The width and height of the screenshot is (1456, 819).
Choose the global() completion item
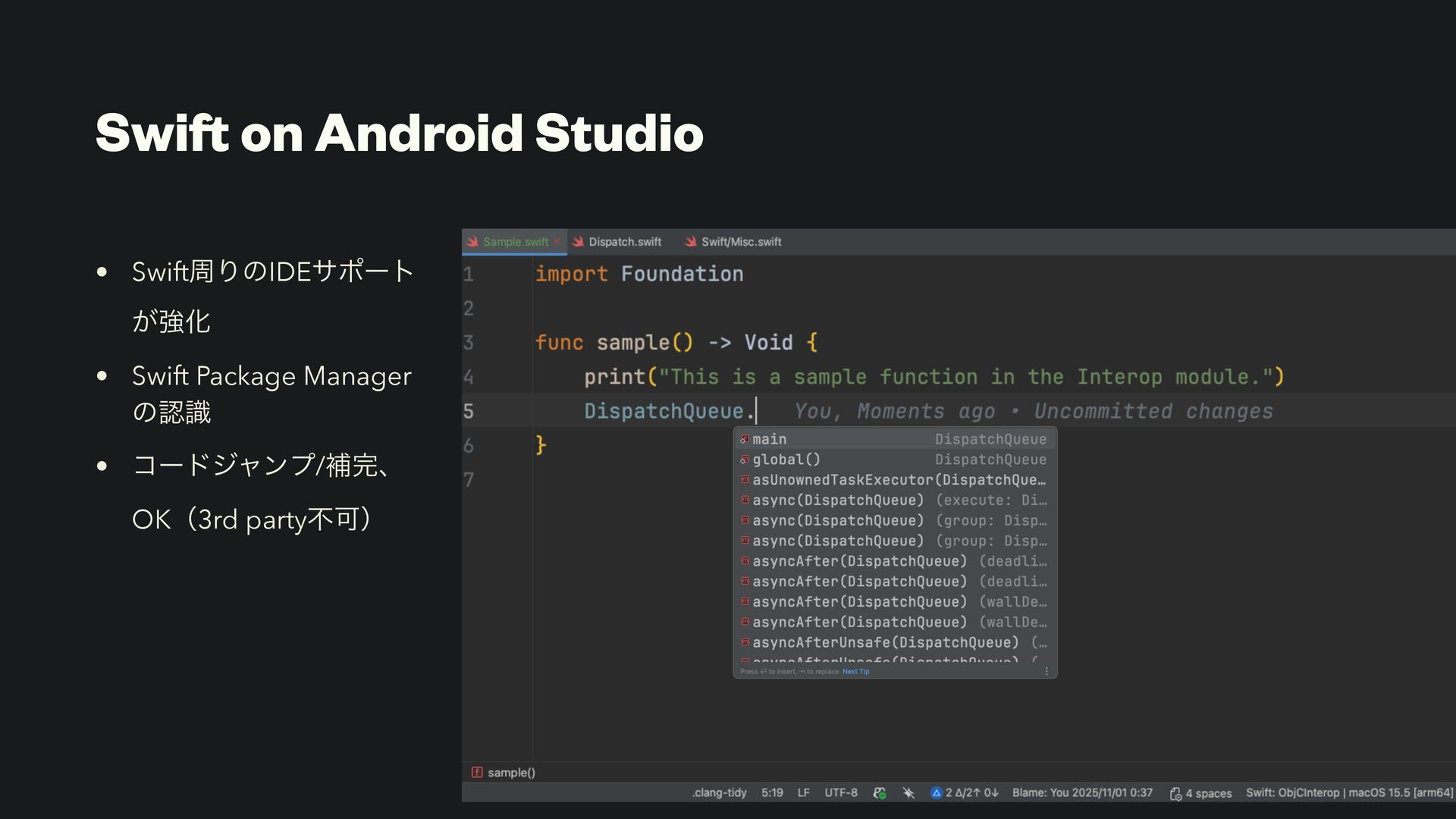point(786,460)
